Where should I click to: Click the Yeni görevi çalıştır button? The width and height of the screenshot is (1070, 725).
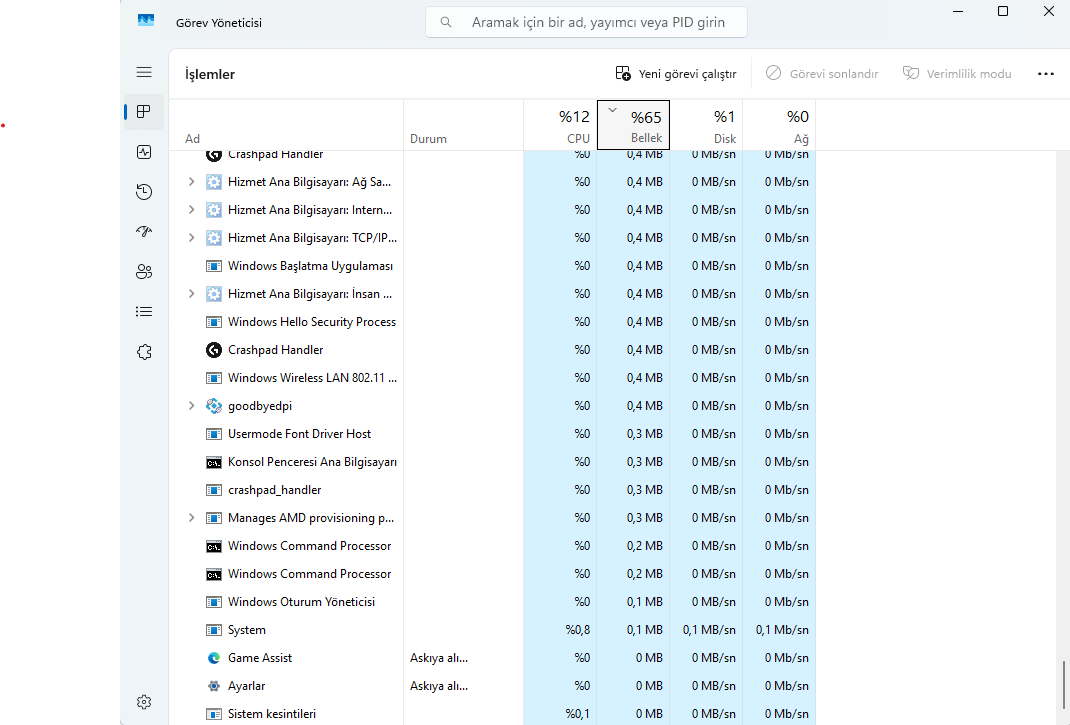coord(676,74)
